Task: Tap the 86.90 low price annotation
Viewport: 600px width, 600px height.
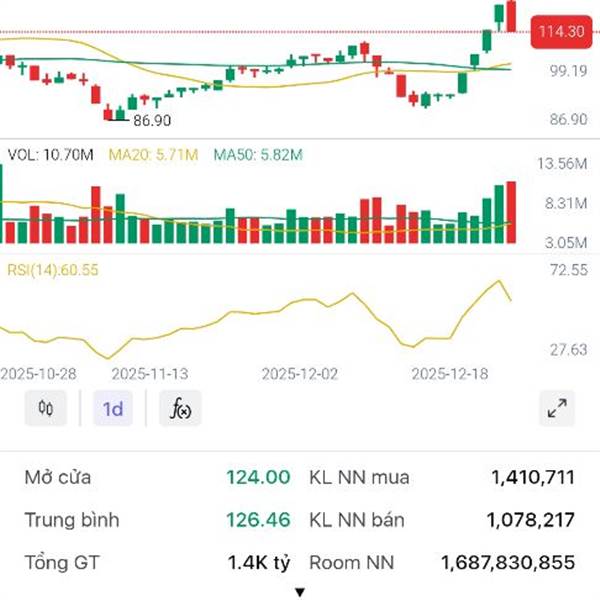Action: (x=152, y=121)
